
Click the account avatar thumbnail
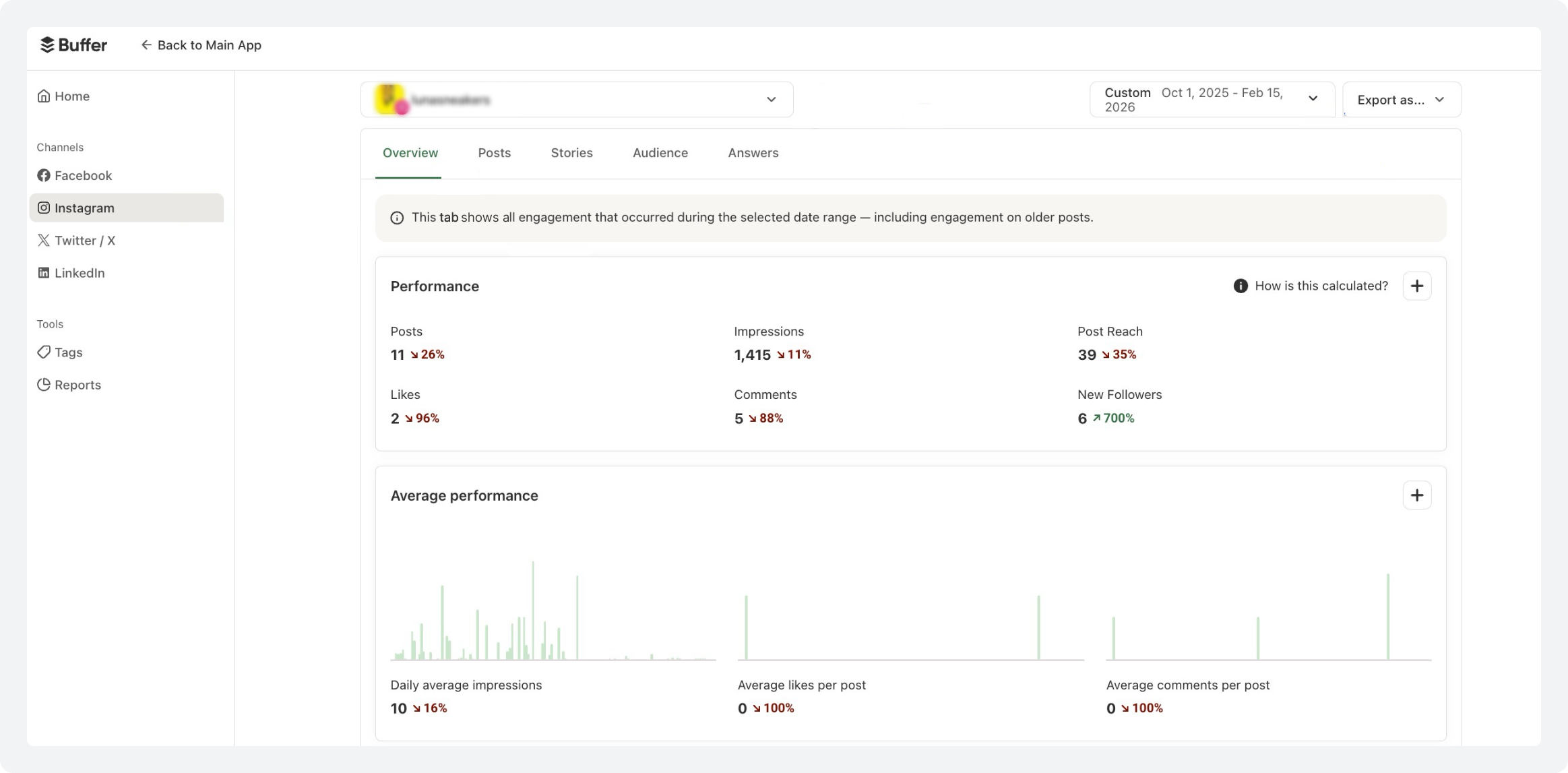point(391,100)
